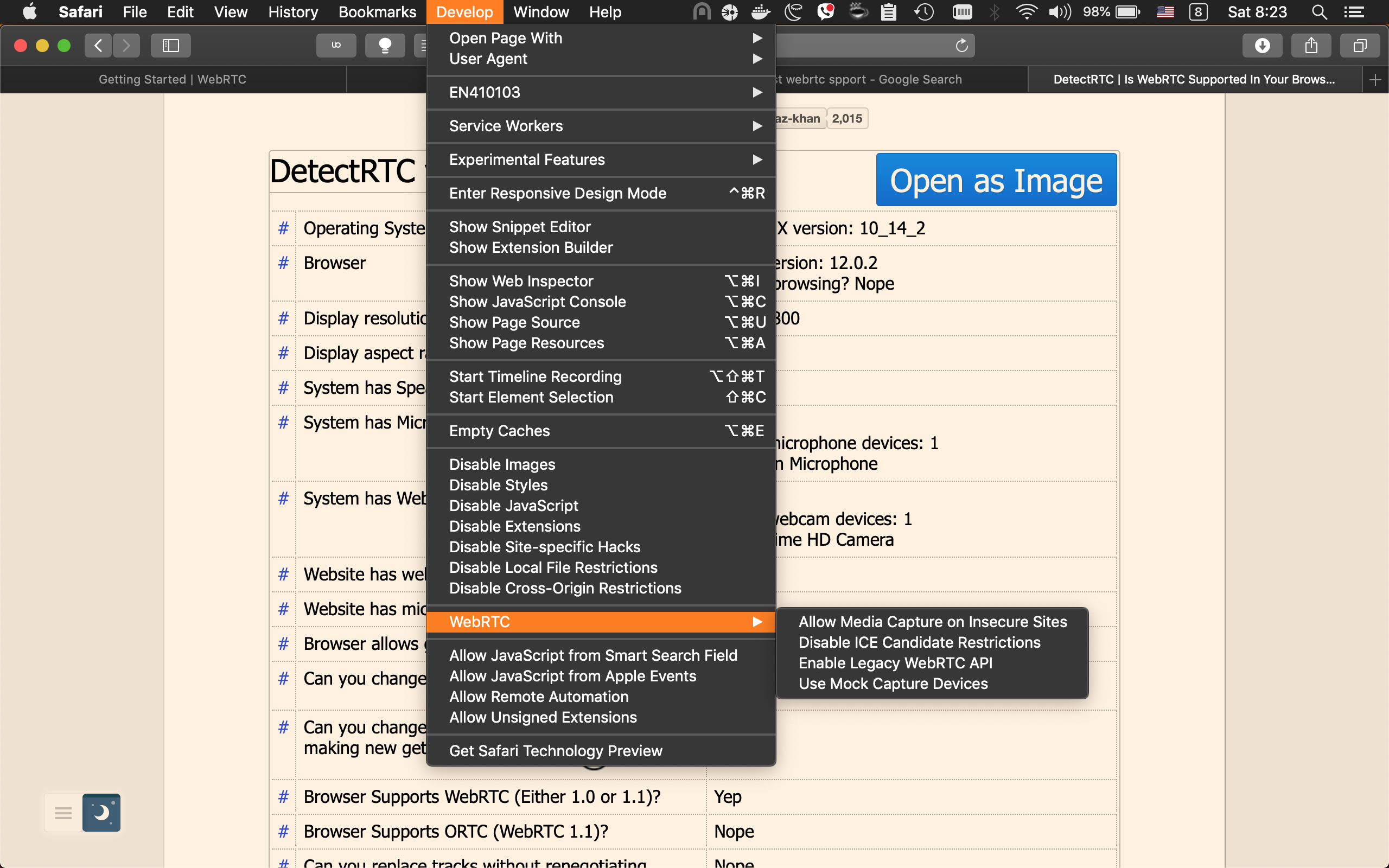
Task: Expand EN410103 device submenu
Action: (601, 92)
